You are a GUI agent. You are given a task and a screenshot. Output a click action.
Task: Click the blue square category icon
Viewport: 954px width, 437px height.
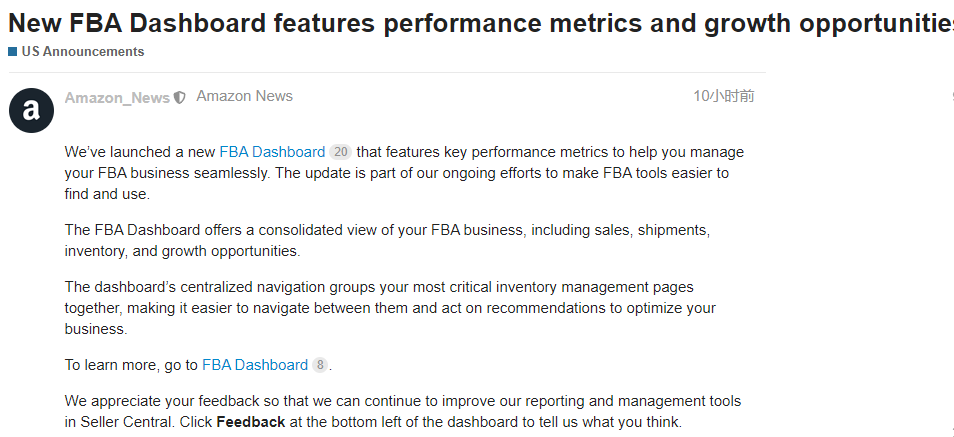[x=13, y=52]
